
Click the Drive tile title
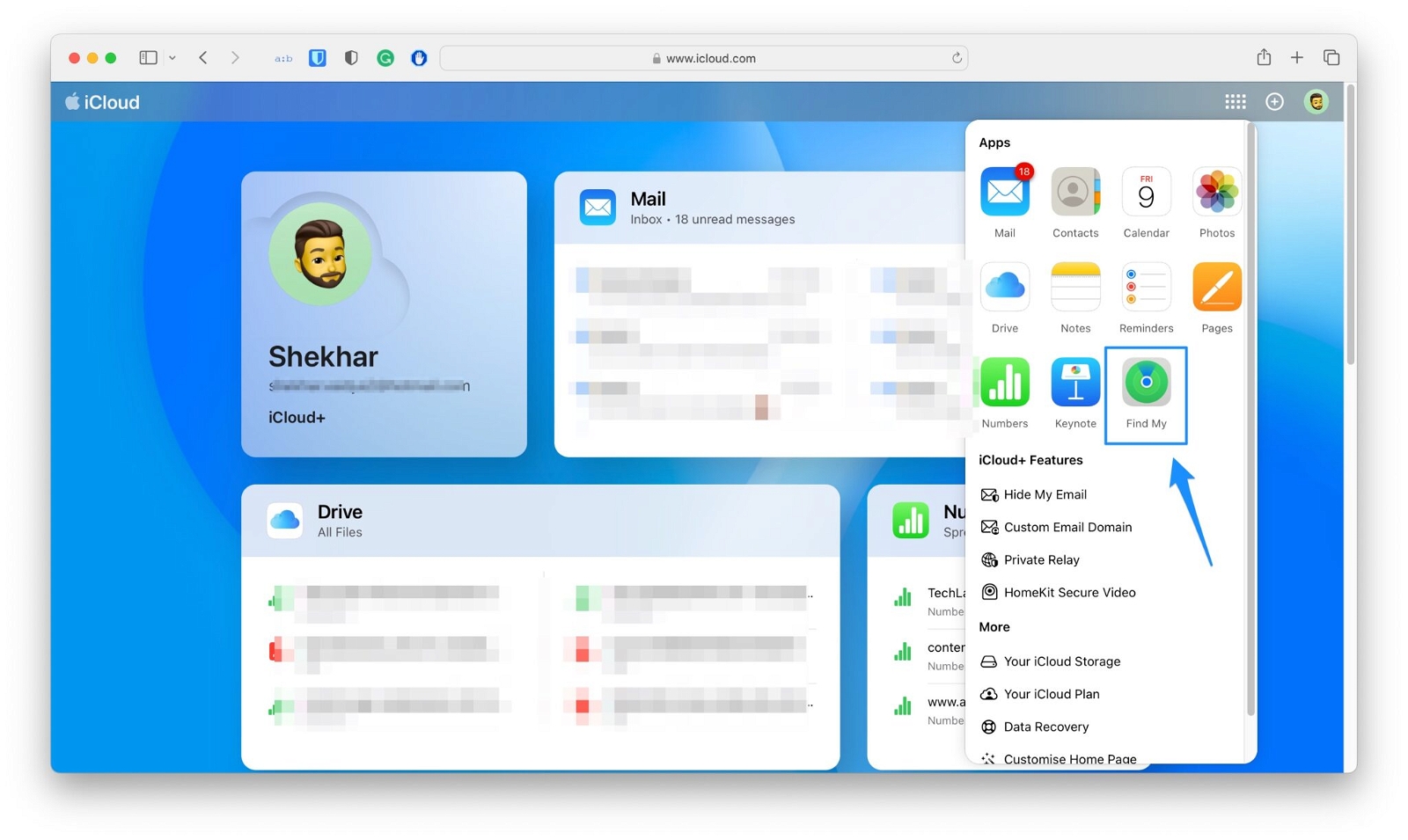click(340, 512)
